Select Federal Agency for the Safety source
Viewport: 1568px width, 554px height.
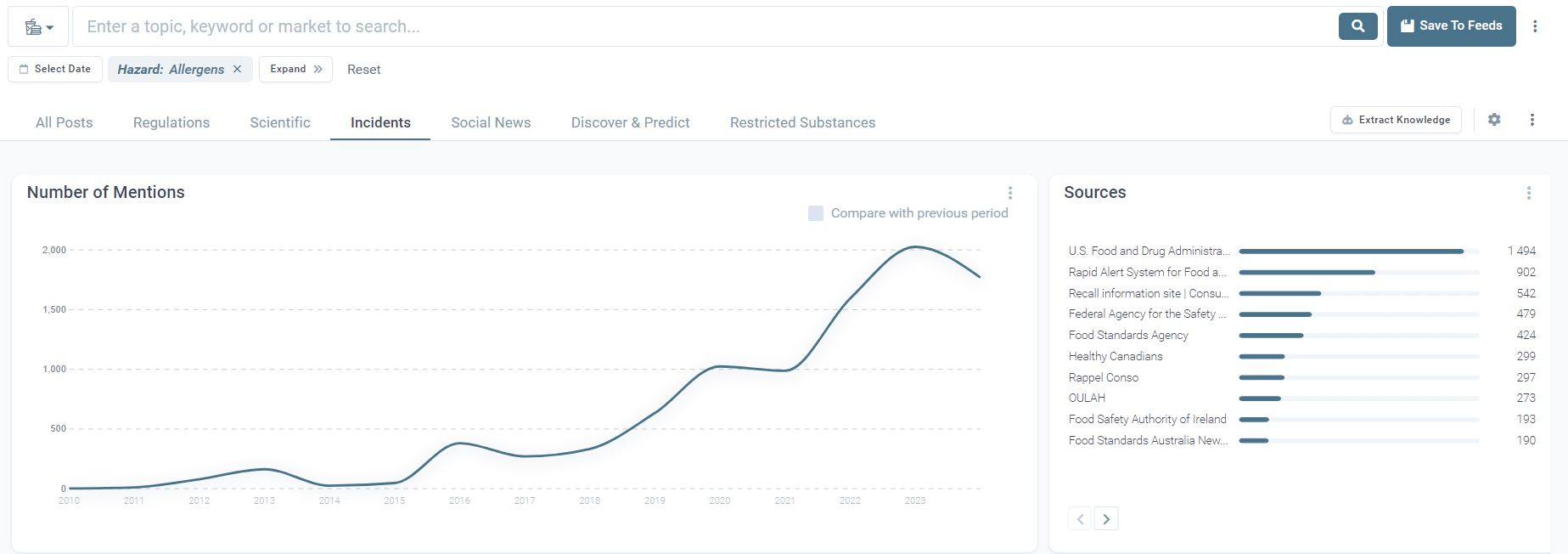(x=1147, y=314)
